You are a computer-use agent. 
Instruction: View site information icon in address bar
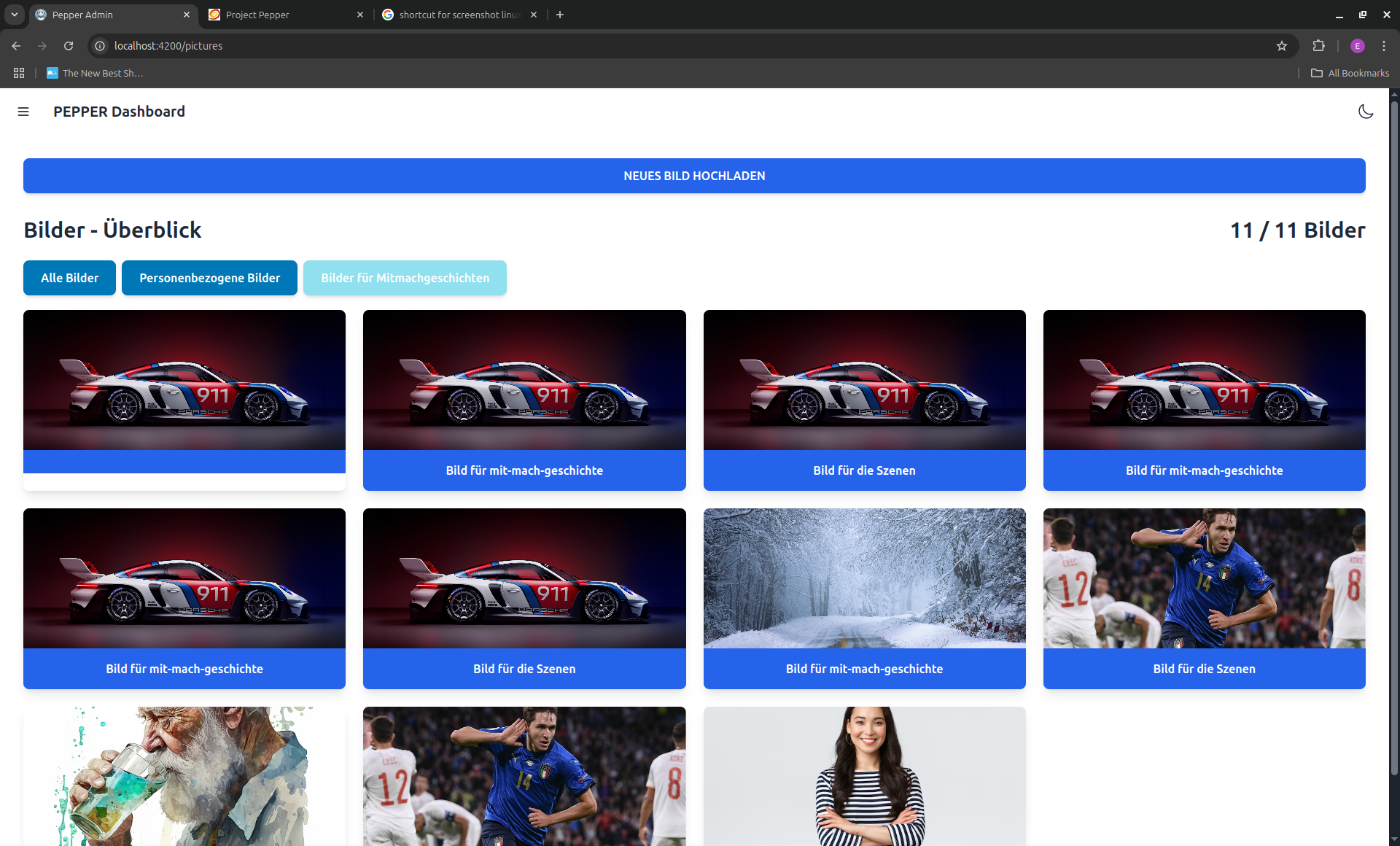(100, 46)
